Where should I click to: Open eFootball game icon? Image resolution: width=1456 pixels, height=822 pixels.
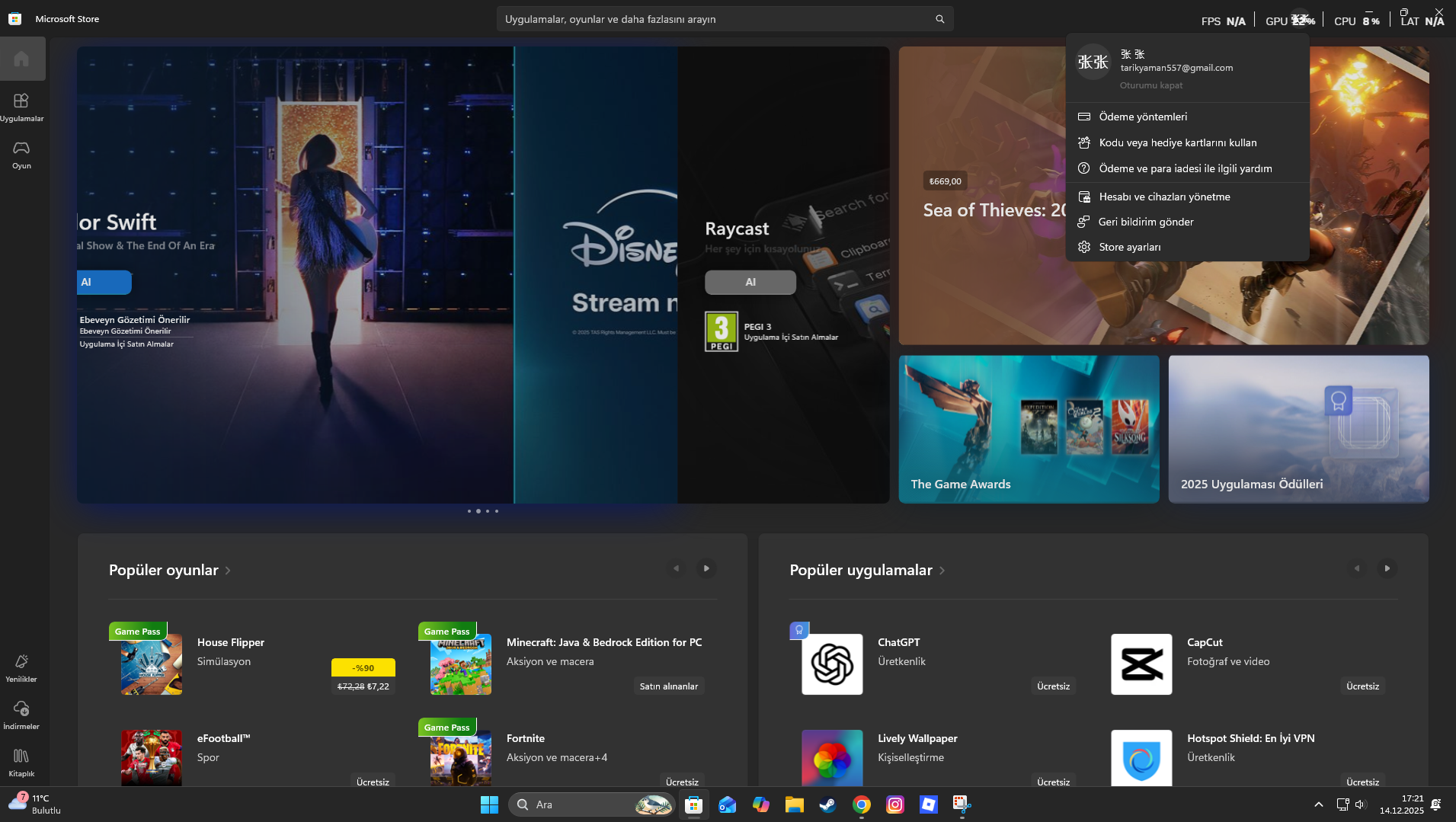(152, 758)
